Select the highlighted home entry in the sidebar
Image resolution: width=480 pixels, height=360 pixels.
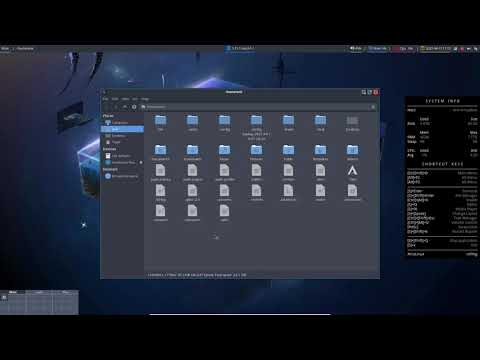tap(122, 129)
